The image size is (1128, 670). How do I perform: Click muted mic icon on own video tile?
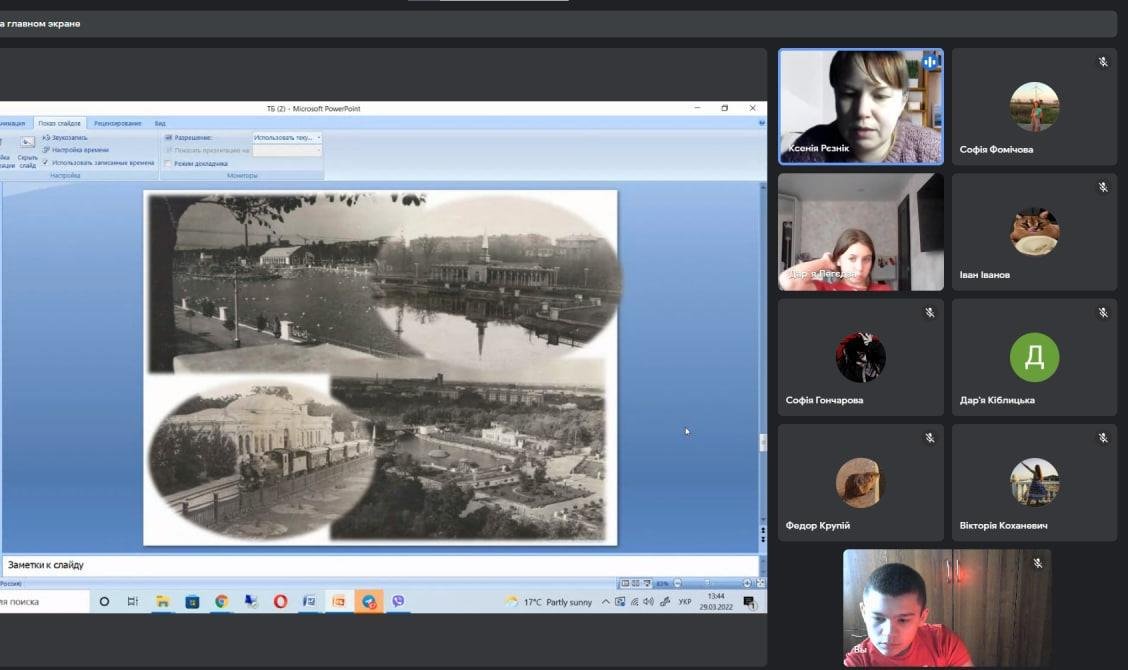1037,563
